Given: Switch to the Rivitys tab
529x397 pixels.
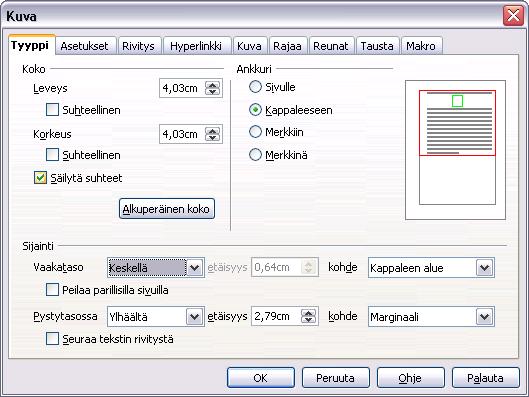Looking at the screenshot, I should (x=138, y=46).
